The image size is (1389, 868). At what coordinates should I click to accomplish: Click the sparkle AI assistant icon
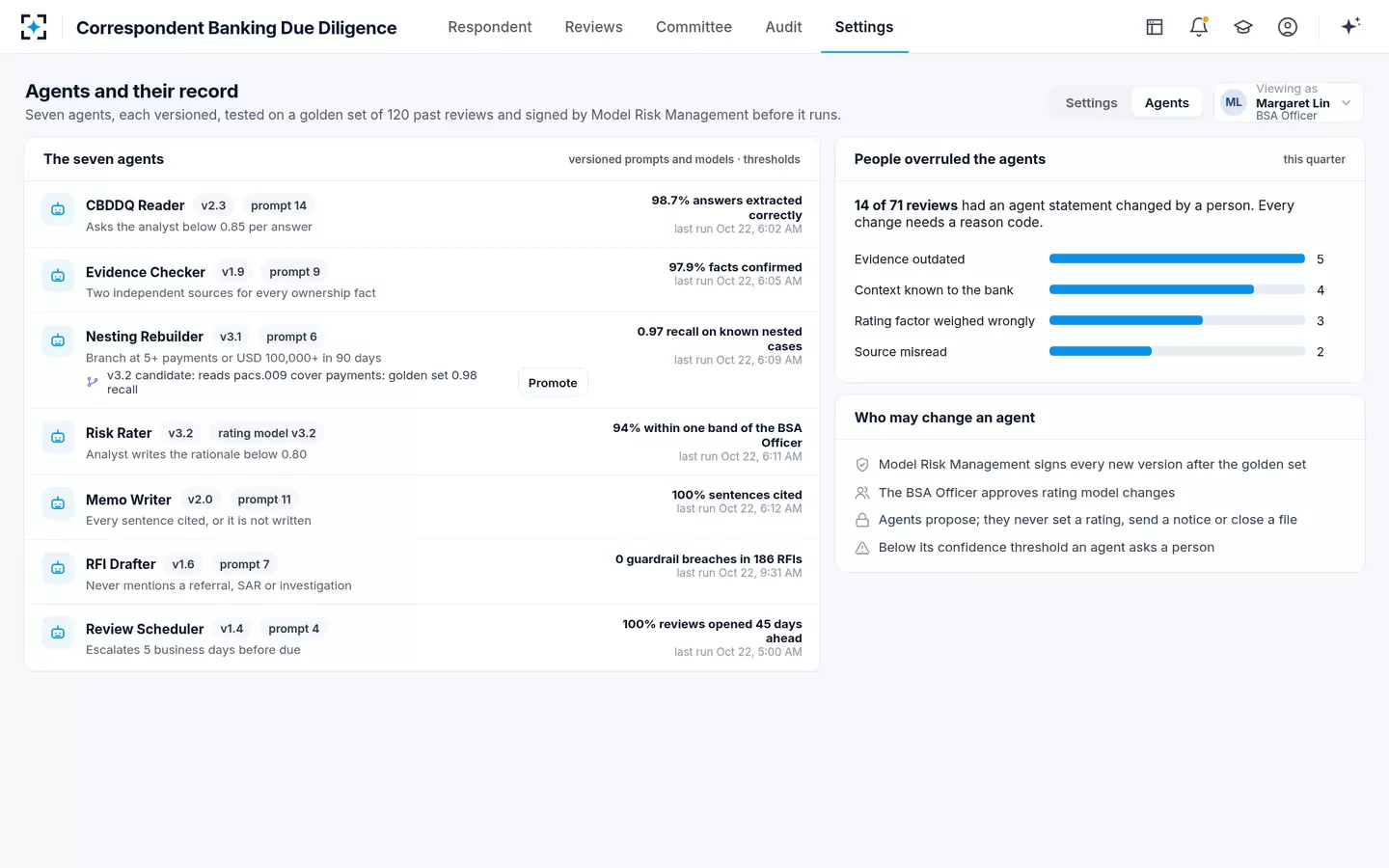coord(1350,26)
